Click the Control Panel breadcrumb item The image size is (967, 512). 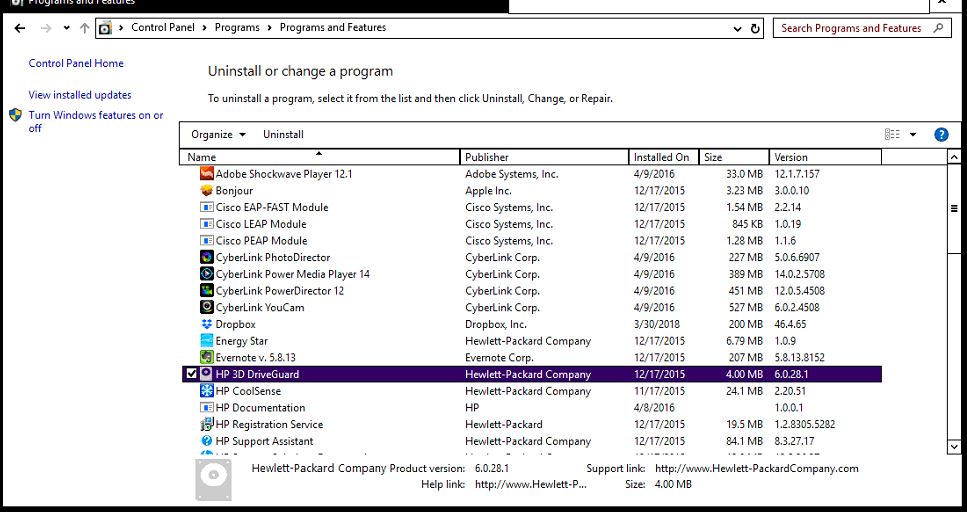coord(163,28)
